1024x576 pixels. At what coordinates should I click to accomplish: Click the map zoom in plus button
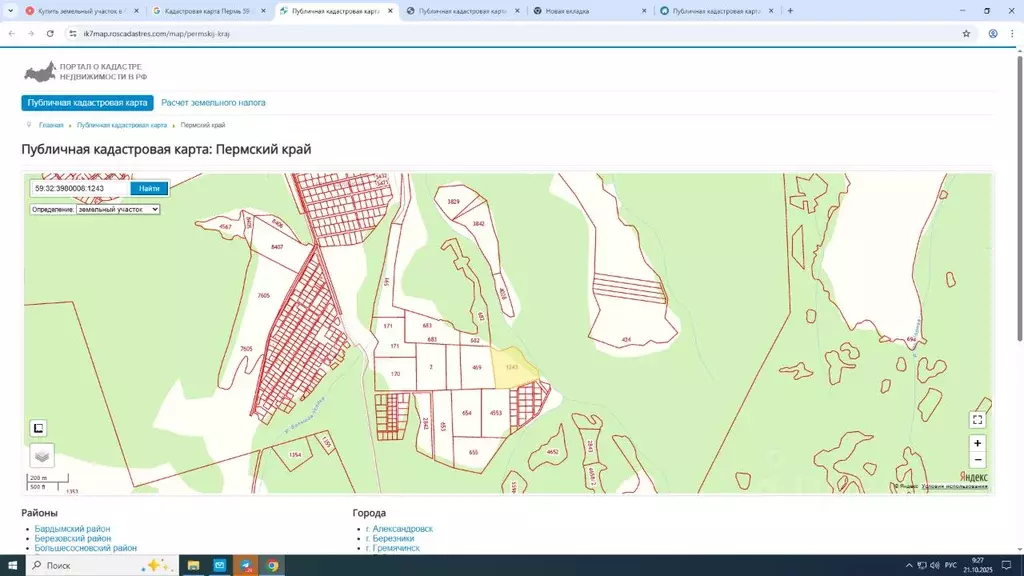pyautogui.click(x=977, y=443)
